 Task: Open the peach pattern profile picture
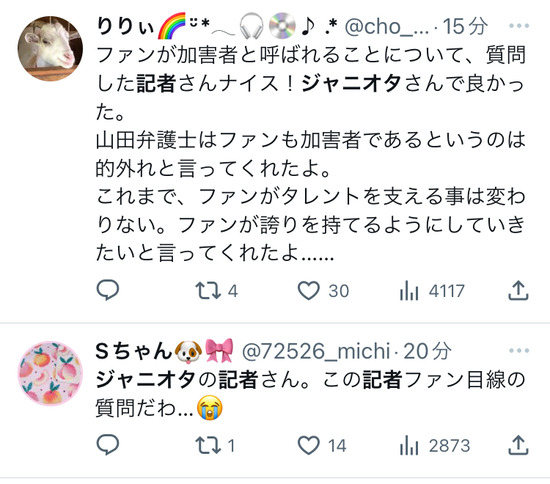coord(50,373)
